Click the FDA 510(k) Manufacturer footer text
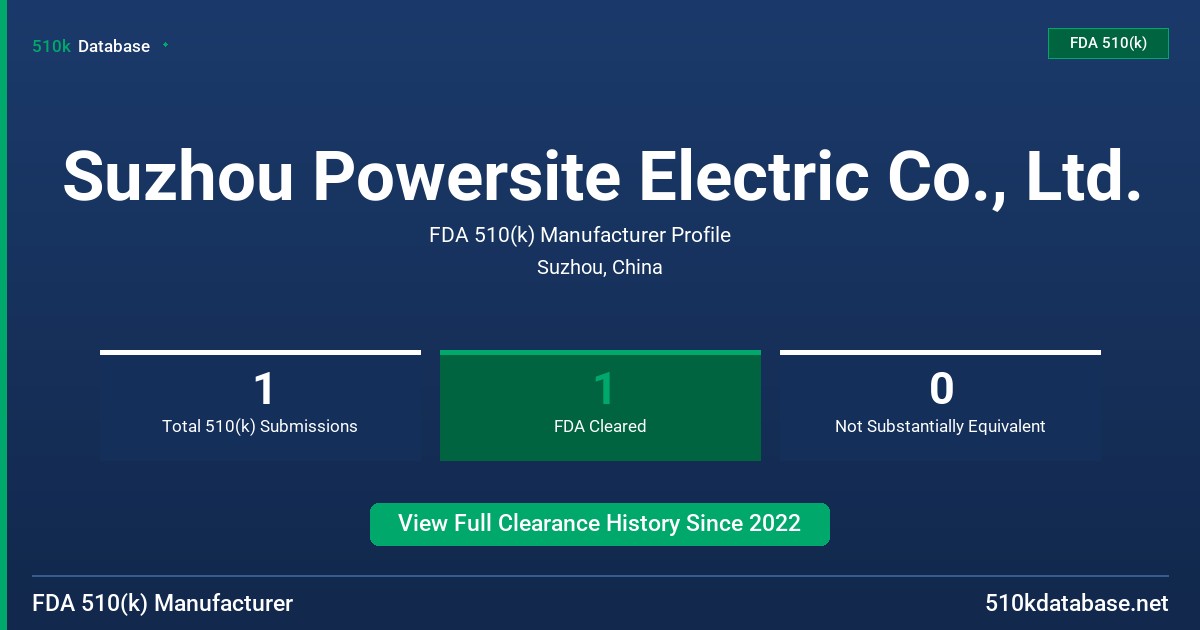Screen dimensions: 1200x630 pos(163,603)
